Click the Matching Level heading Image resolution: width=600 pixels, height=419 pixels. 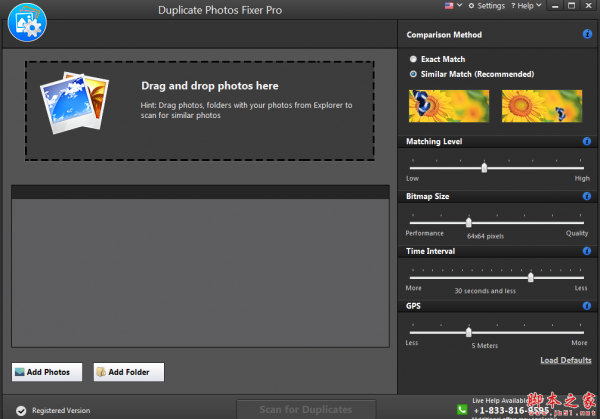434,141
